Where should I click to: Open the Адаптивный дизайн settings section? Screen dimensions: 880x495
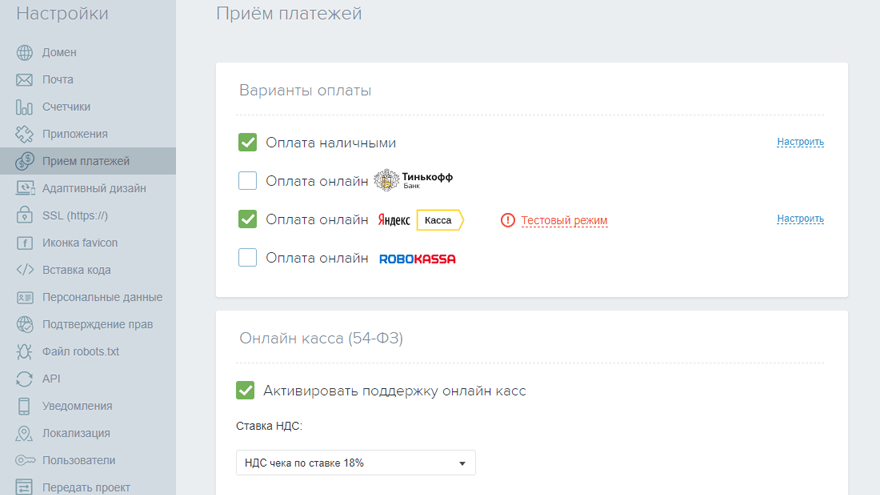click(x=94, y=188)
